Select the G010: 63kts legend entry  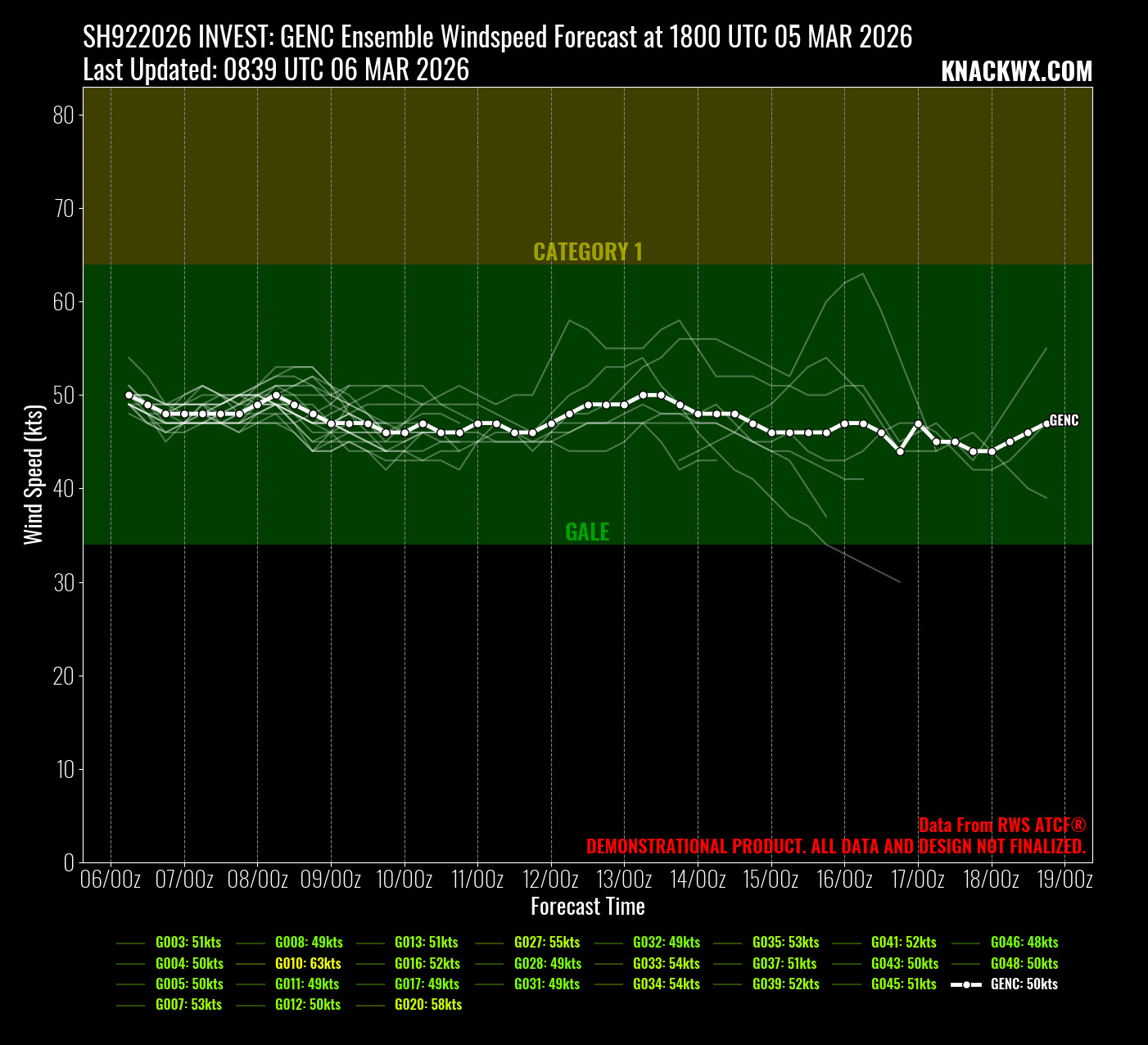point(308,963)
